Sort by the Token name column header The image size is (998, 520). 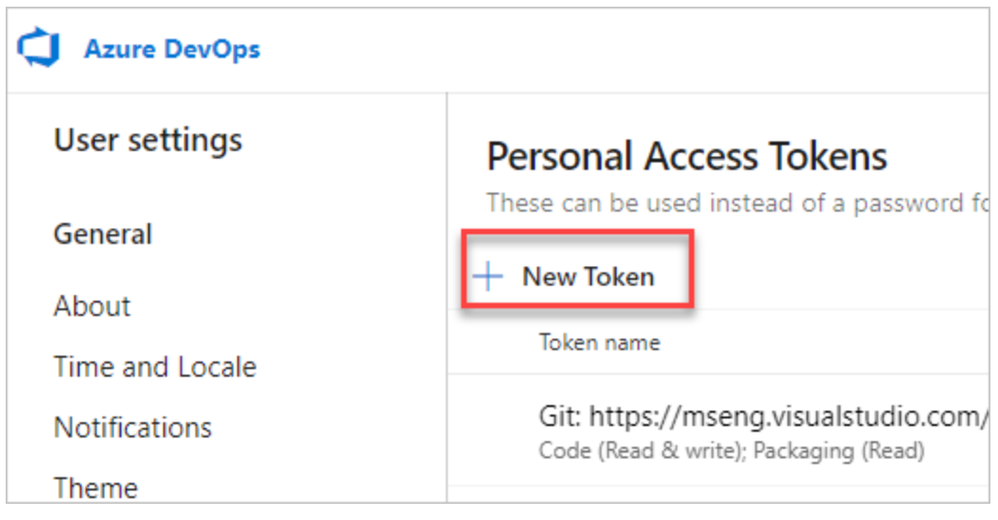(599, 342)
